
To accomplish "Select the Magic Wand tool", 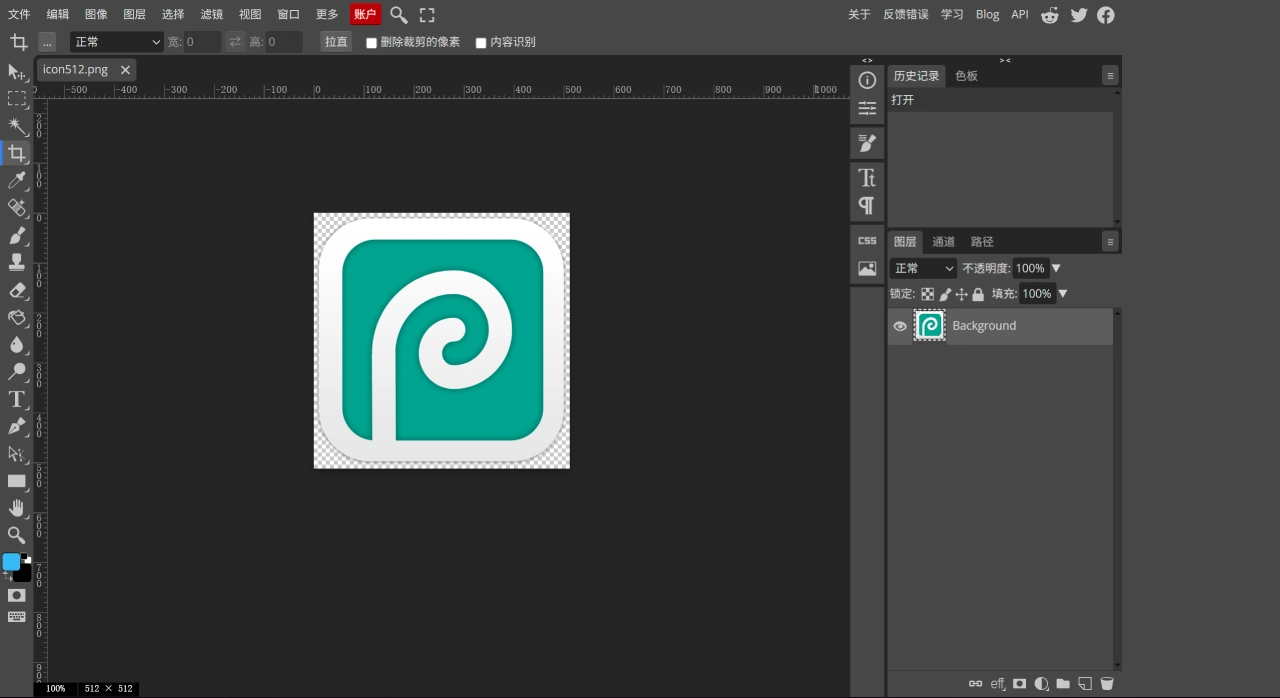I will coord(16,126).
